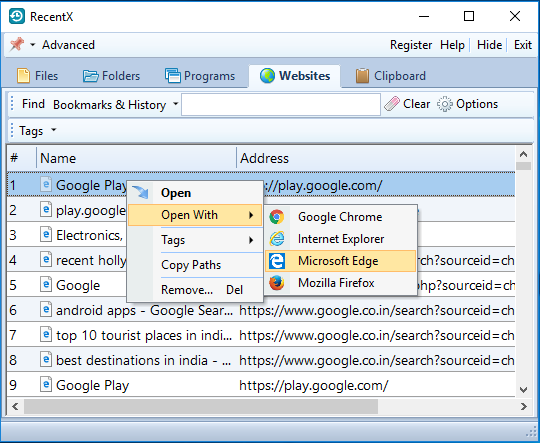
Task: Click Exit in the toolbar
Action: click(523, 45)
